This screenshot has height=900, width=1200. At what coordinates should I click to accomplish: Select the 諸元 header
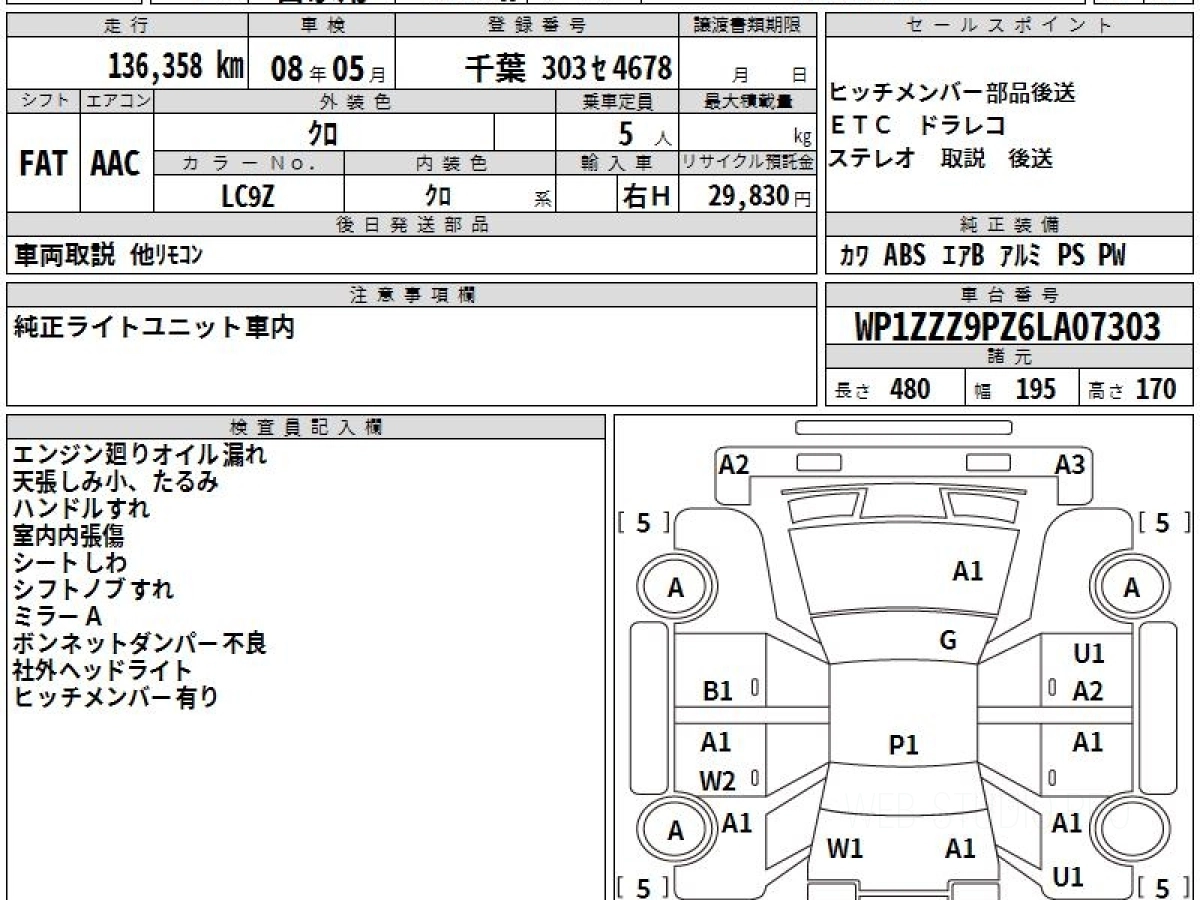pos(1010,358)
